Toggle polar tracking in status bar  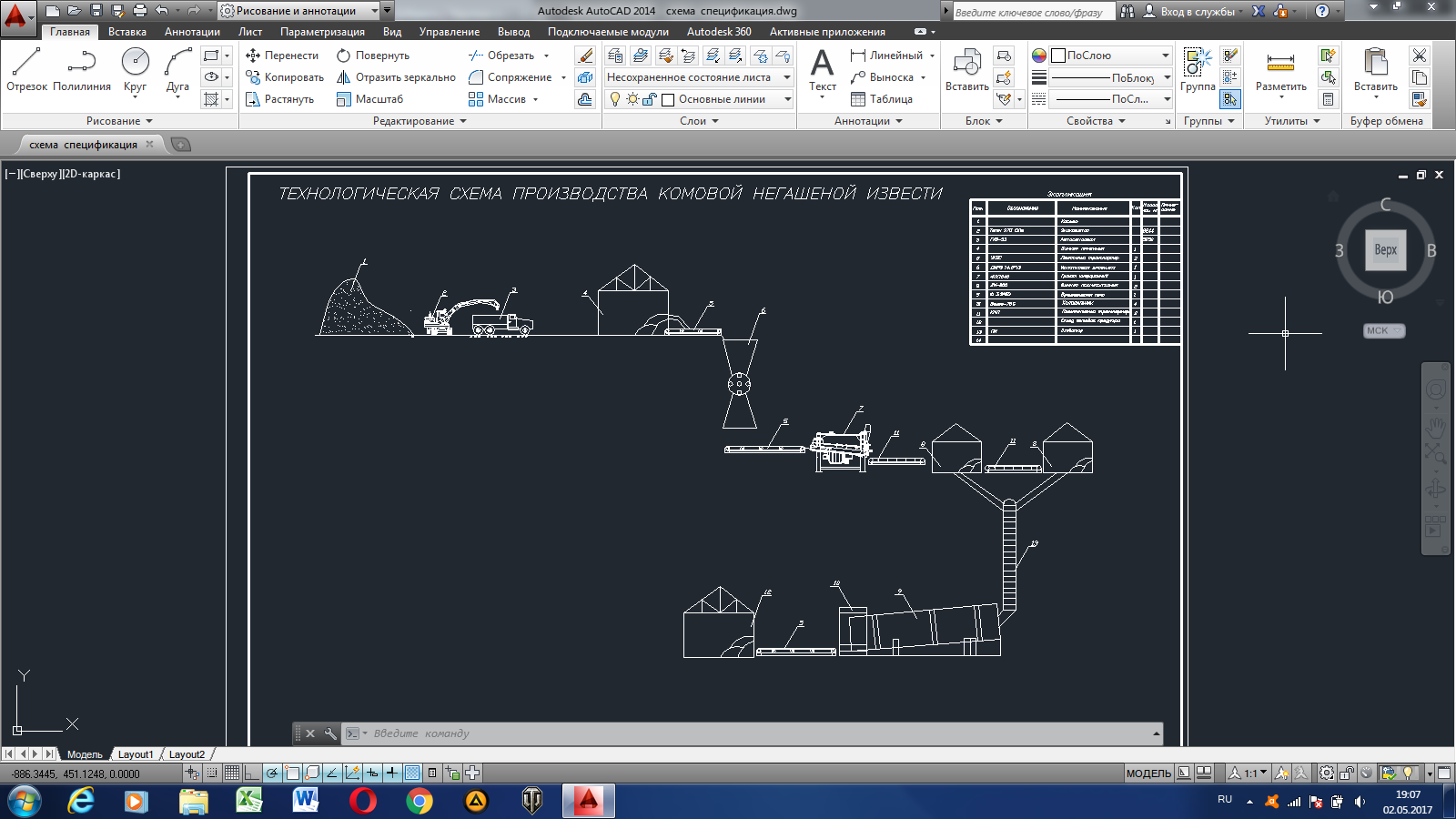pyautogui.click(x=272, y=773)
